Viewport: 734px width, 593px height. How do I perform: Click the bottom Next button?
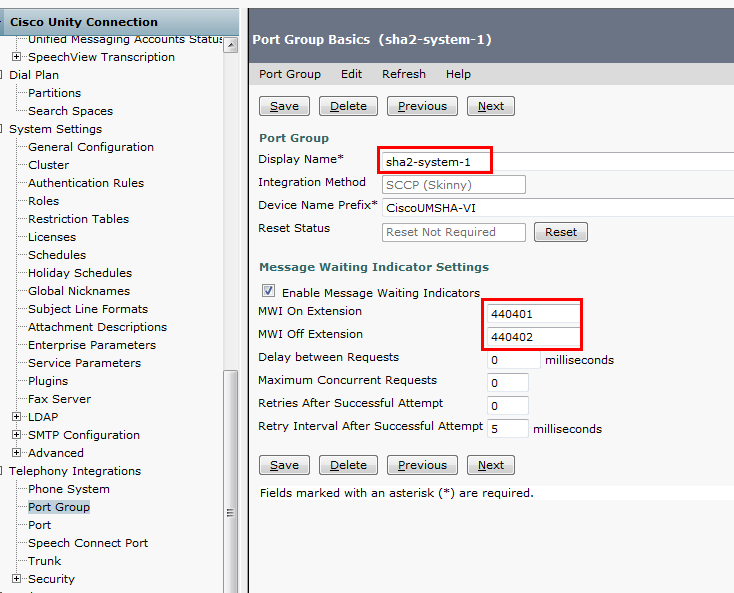[x=491, y=465]
